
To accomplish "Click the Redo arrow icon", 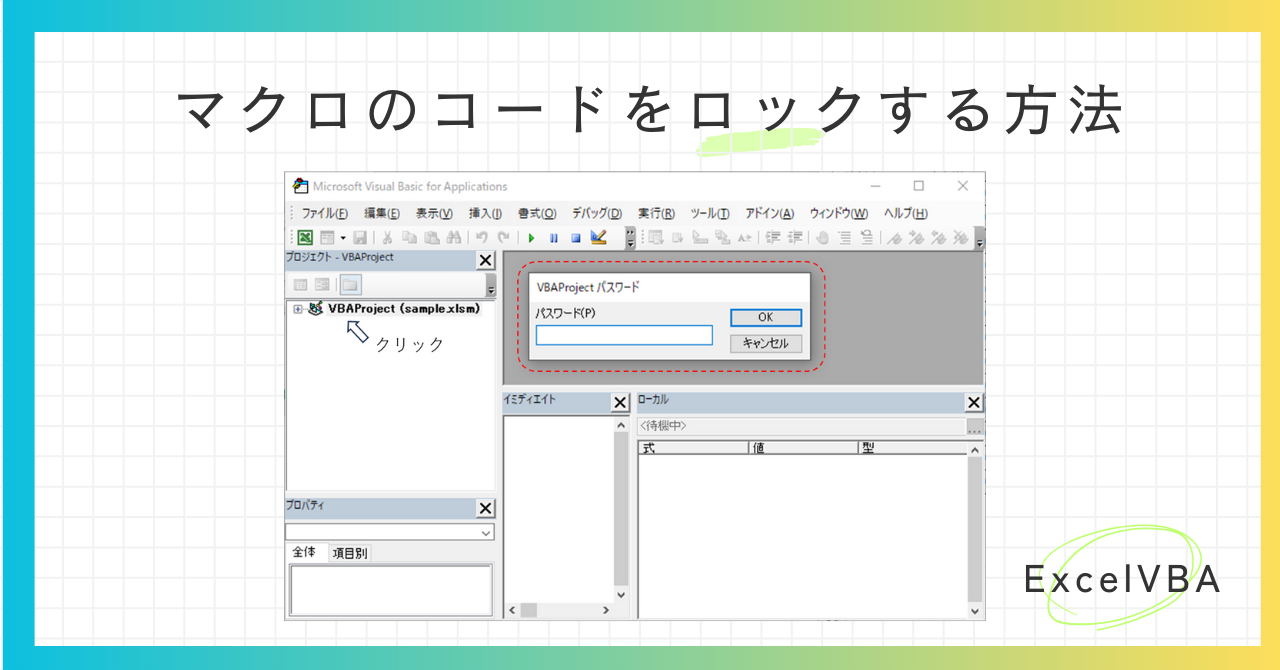I will click(504, 238).
